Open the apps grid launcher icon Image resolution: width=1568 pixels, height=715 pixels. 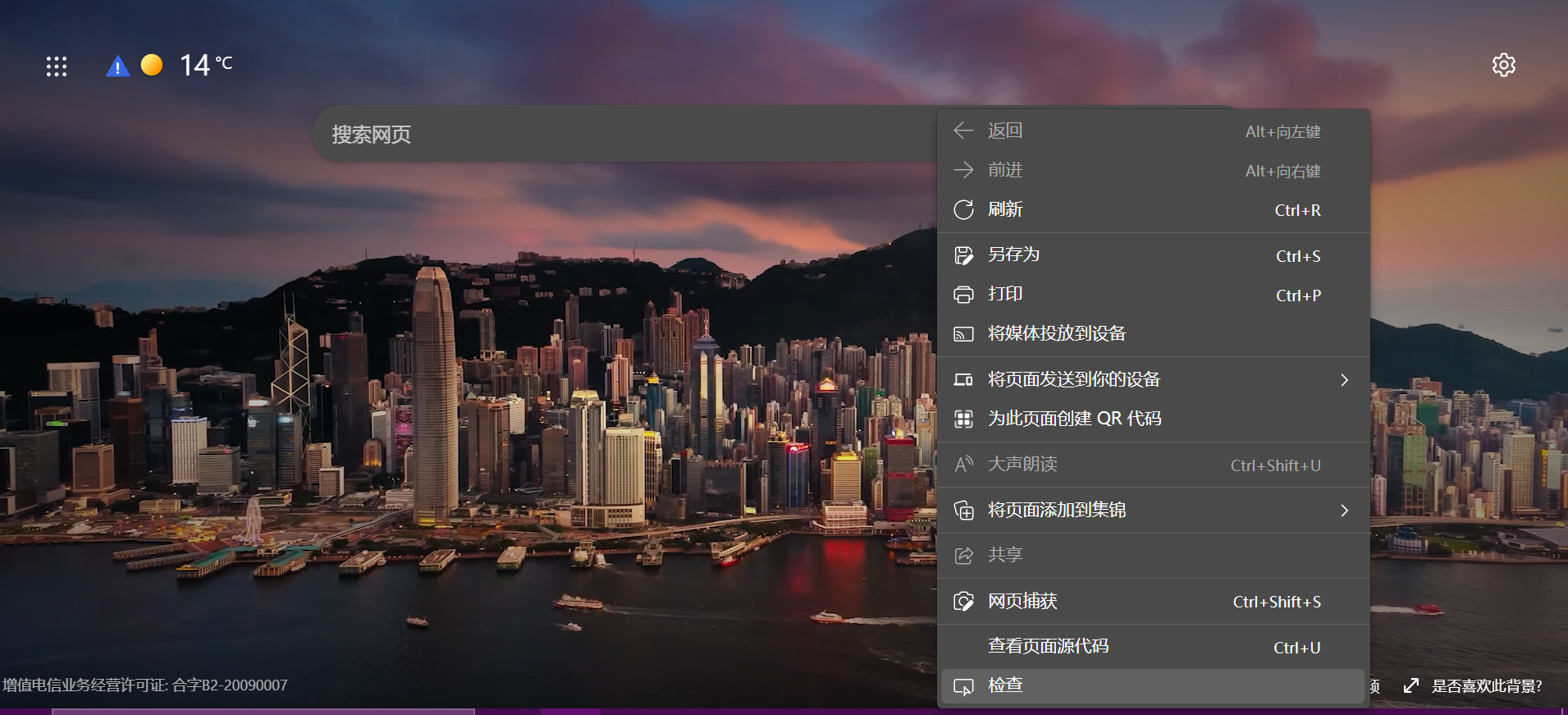pyautogui.click(x=57, y=66)
